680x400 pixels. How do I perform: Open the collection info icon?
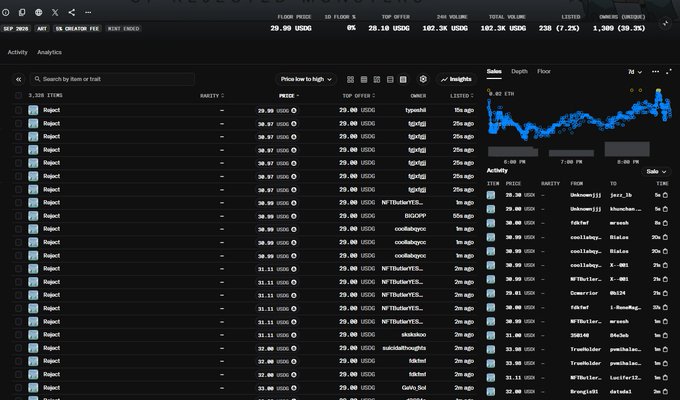(6, 13)
